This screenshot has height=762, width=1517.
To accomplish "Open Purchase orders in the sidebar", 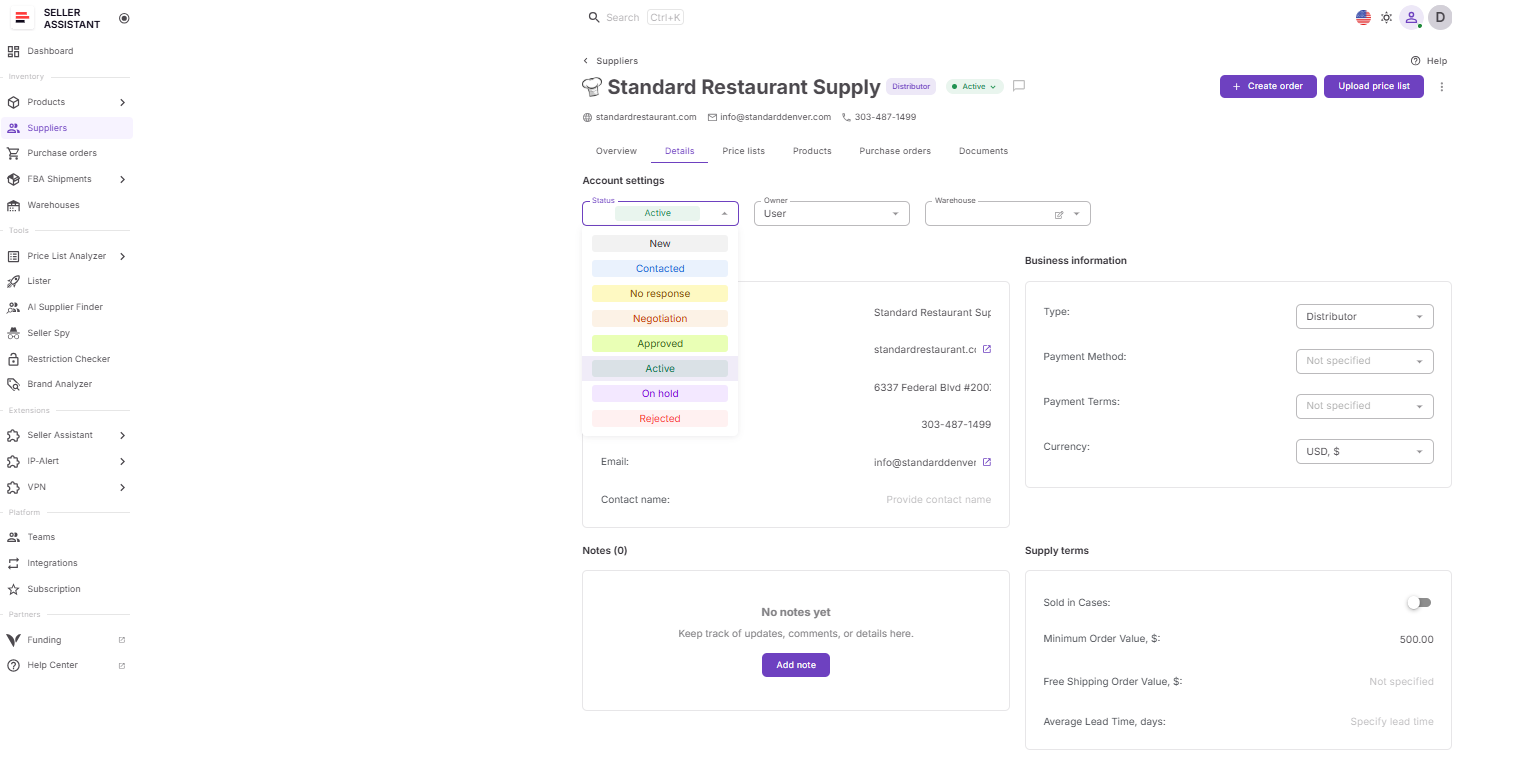I will [66, 153].
